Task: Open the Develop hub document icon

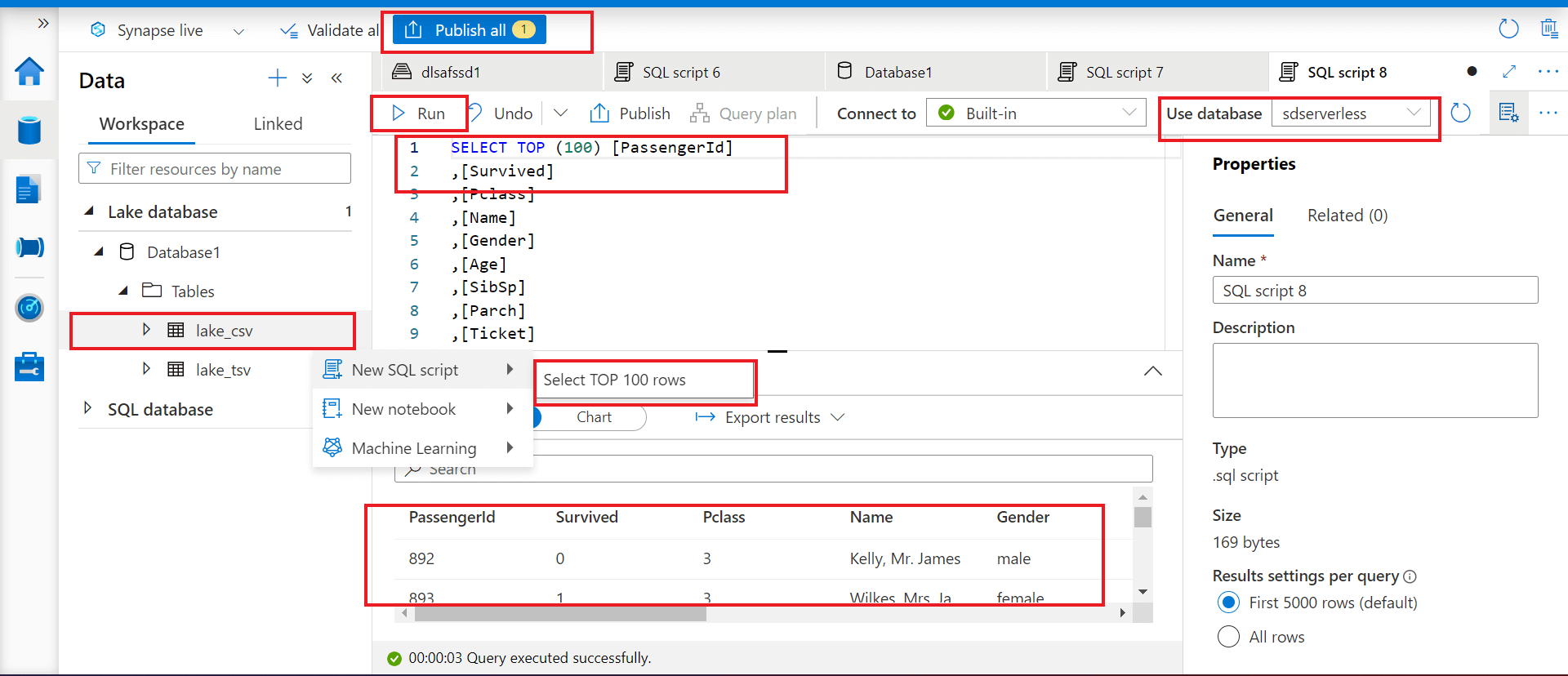Action: [29, 189]
